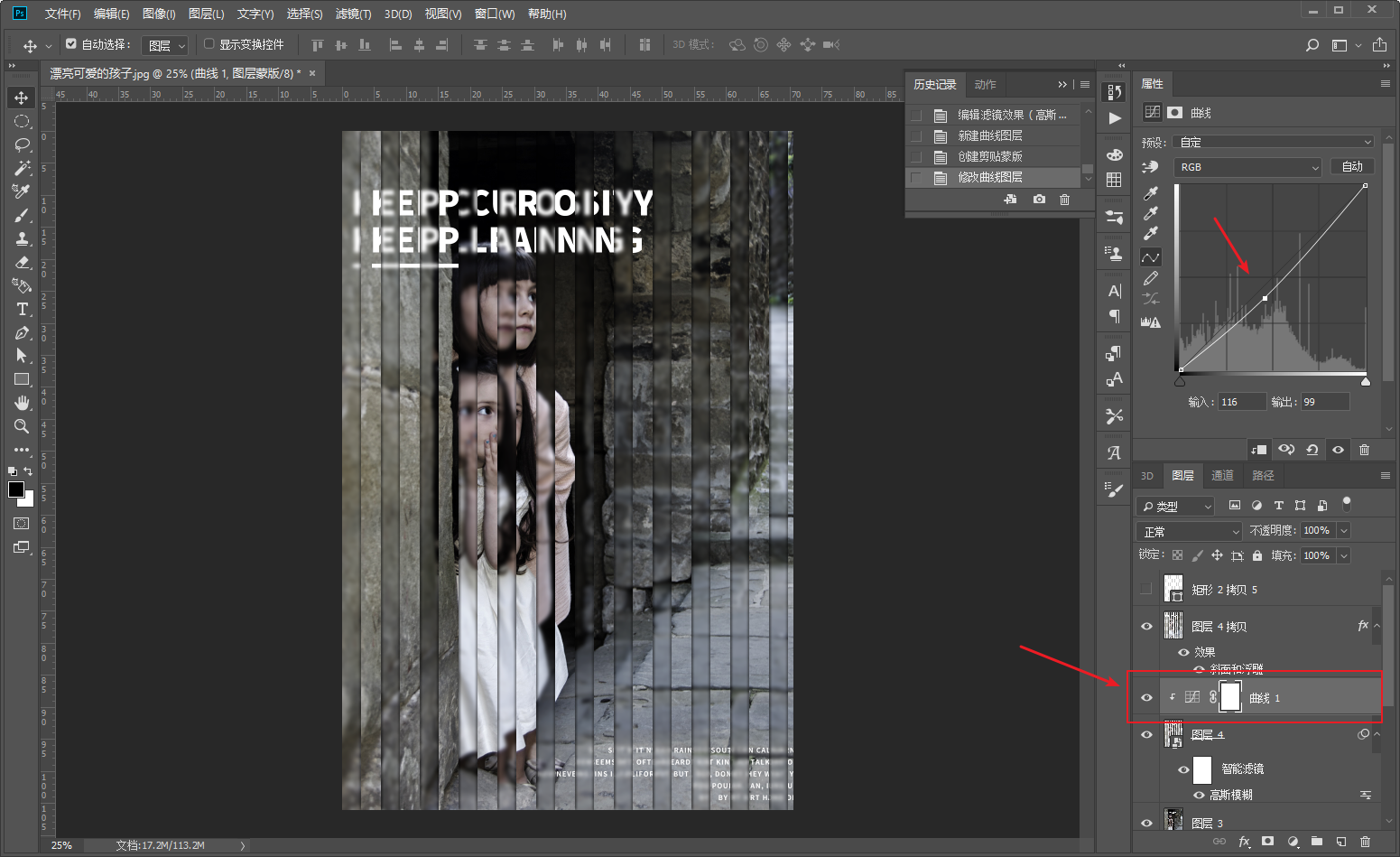Choose draw curve pencil icon
Viewport: 1400px width, 857px height.
[1151, 279]
